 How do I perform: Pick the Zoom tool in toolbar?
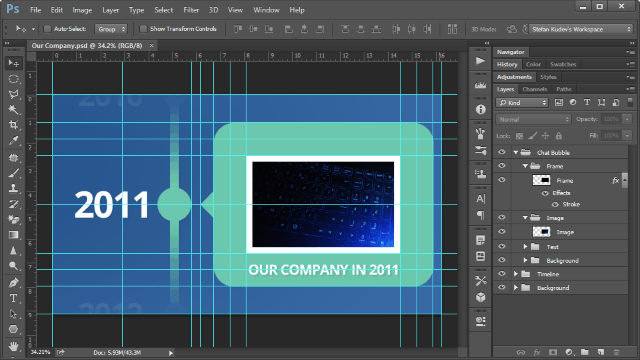pos(13,266)
